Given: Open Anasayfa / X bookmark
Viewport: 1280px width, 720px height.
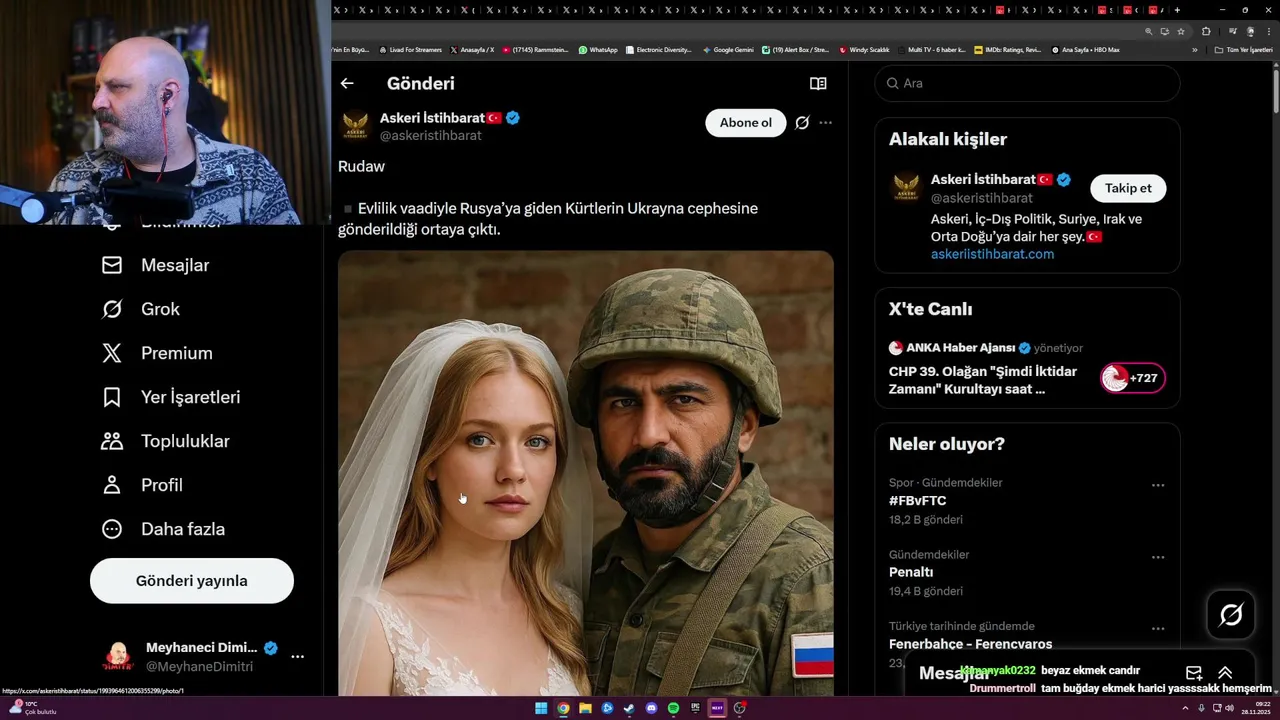Looking at the screenshot, I should [472, 49].
